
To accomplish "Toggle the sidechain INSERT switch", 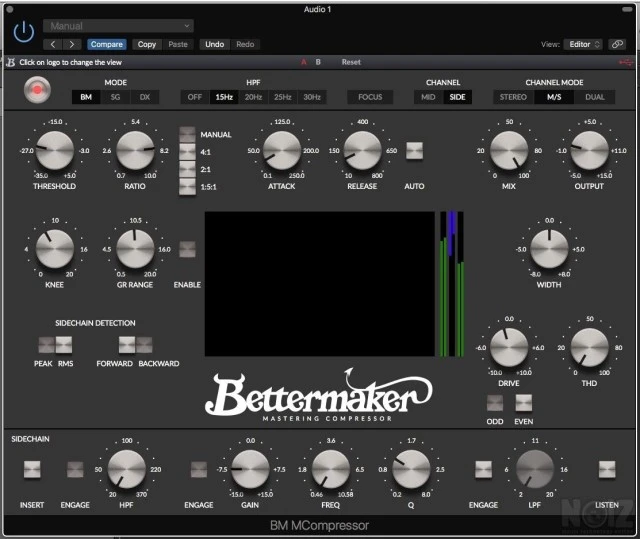I will (x=32, y=470).
